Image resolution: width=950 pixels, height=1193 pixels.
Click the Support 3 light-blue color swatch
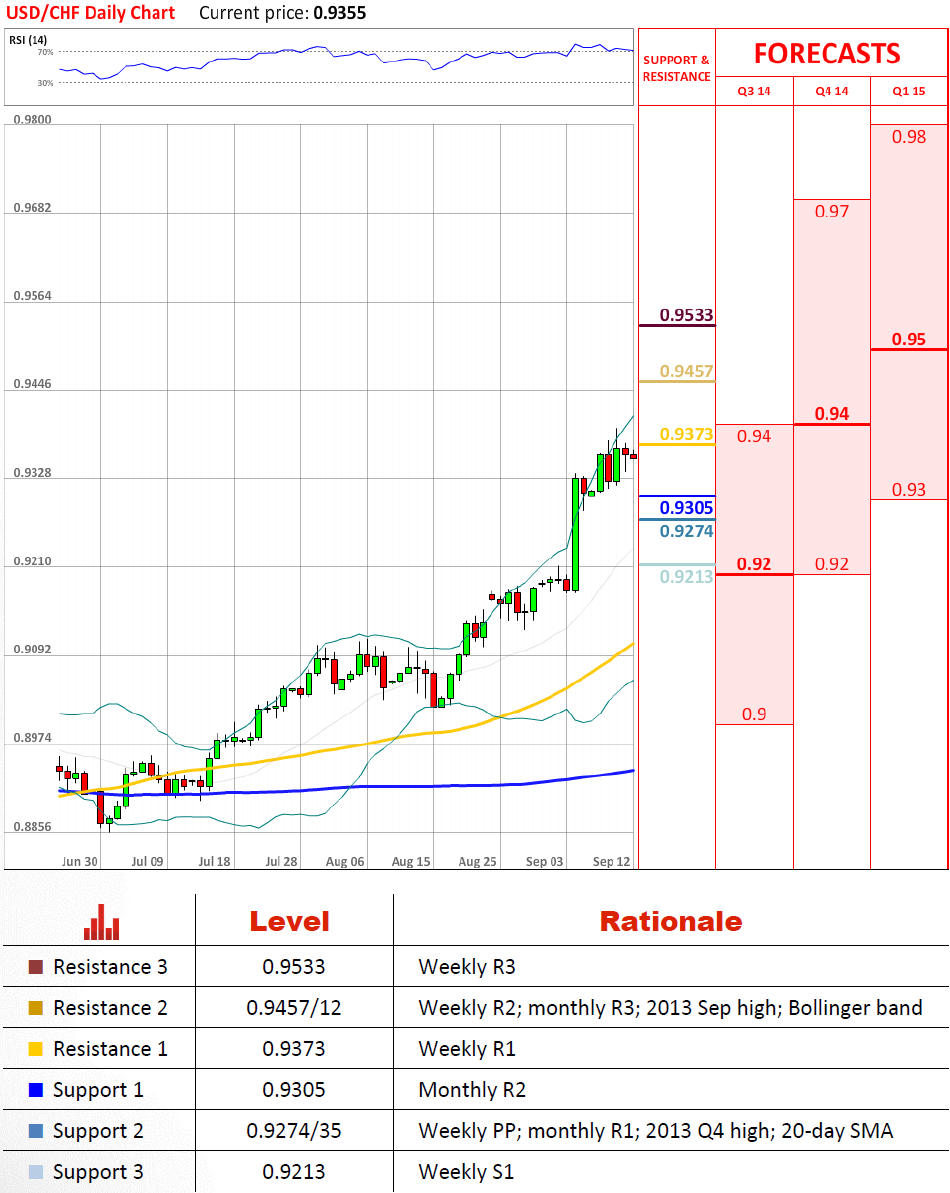pos(35,1172)
